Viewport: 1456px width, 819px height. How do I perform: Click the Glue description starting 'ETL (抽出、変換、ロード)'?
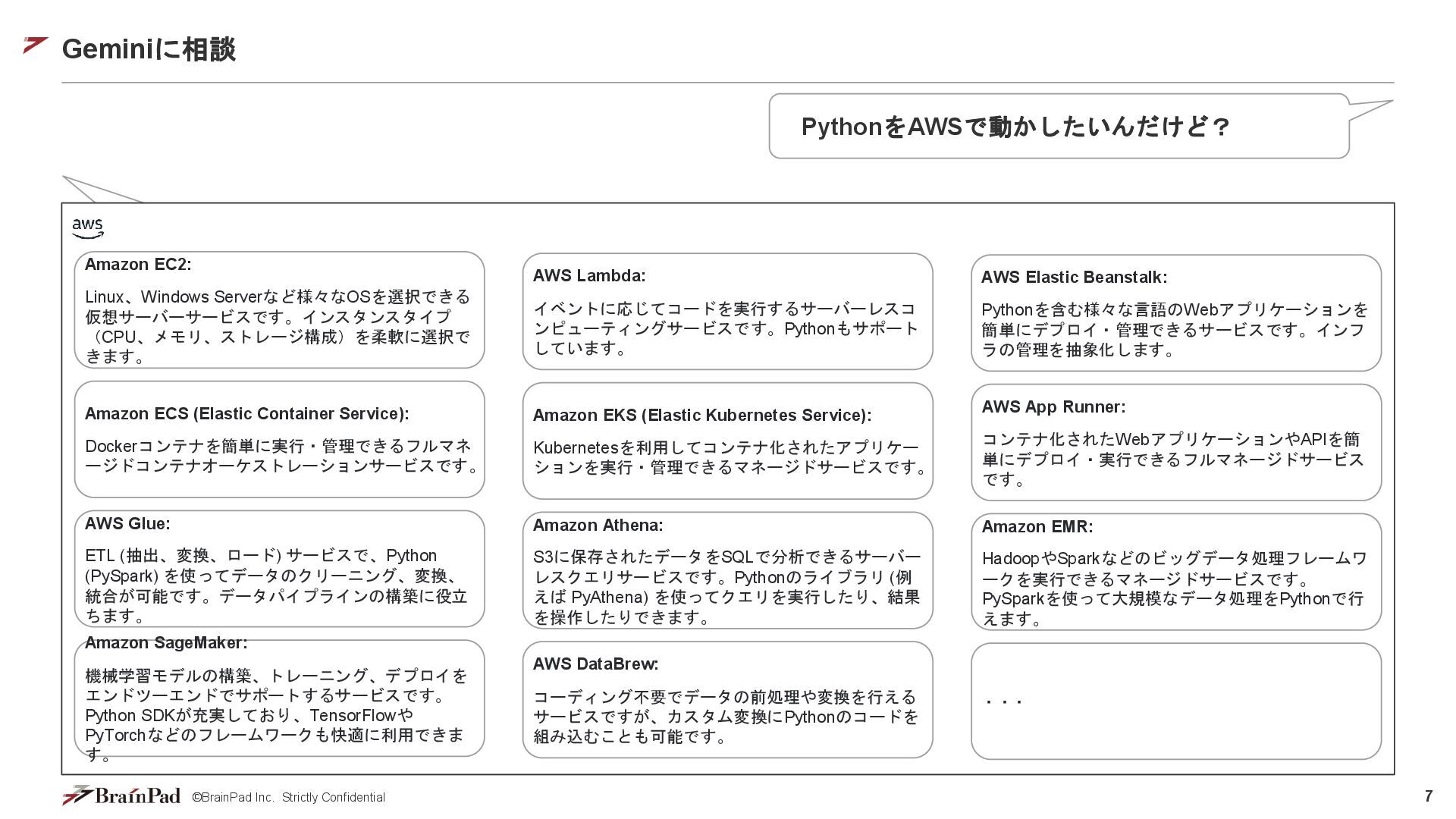click(x=276, y=585)
